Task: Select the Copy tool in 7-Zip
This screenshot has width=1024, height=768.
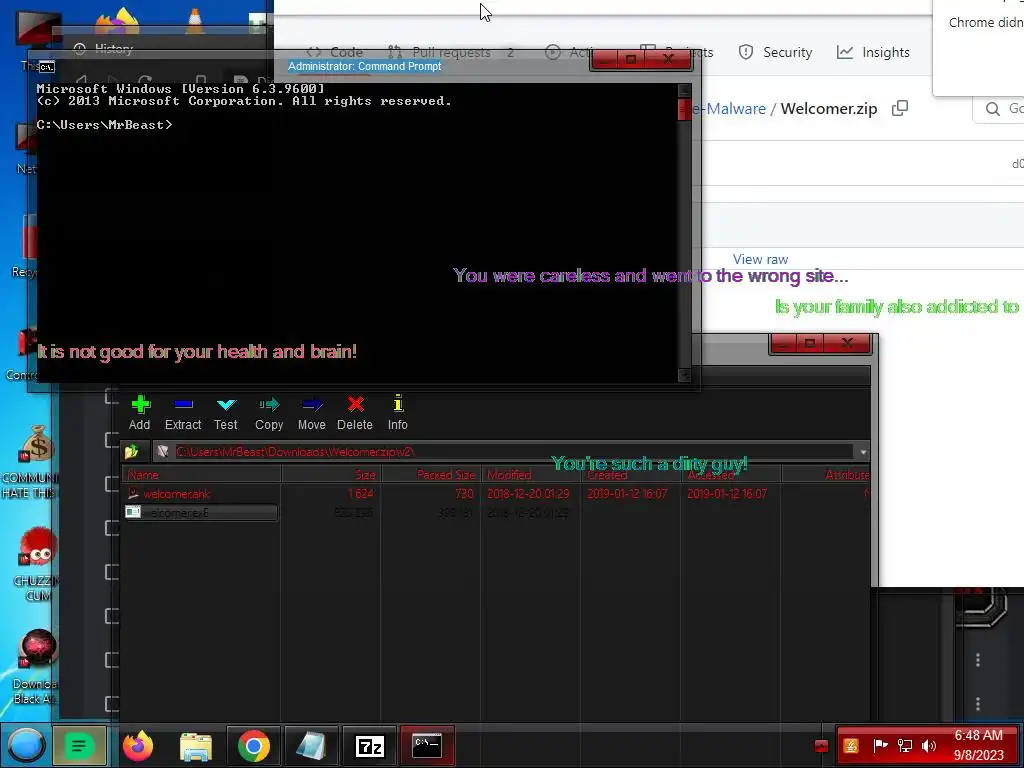Action: (269, 413)
